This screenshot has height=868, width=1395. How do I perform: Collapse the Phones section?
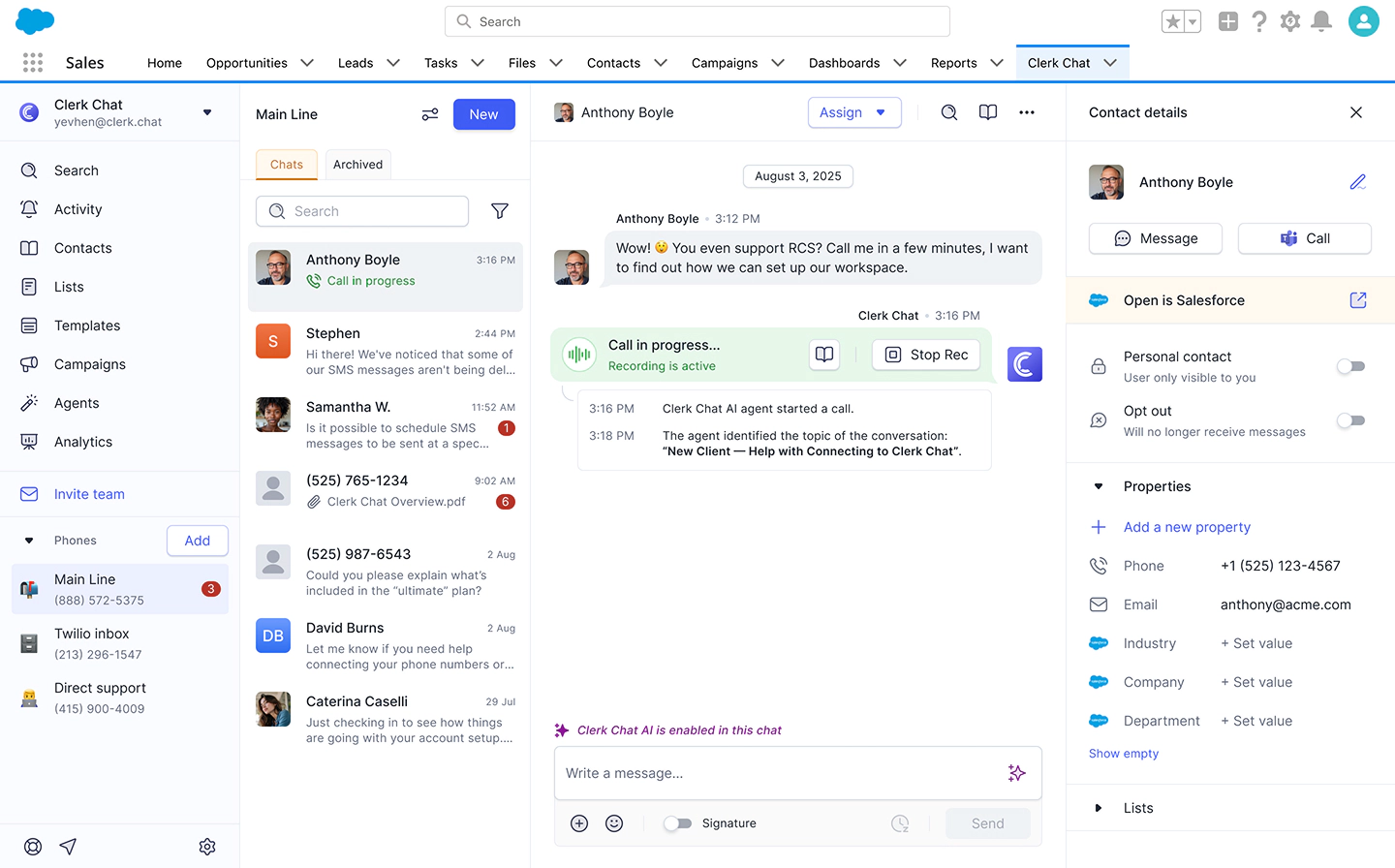tap(29, 541)
